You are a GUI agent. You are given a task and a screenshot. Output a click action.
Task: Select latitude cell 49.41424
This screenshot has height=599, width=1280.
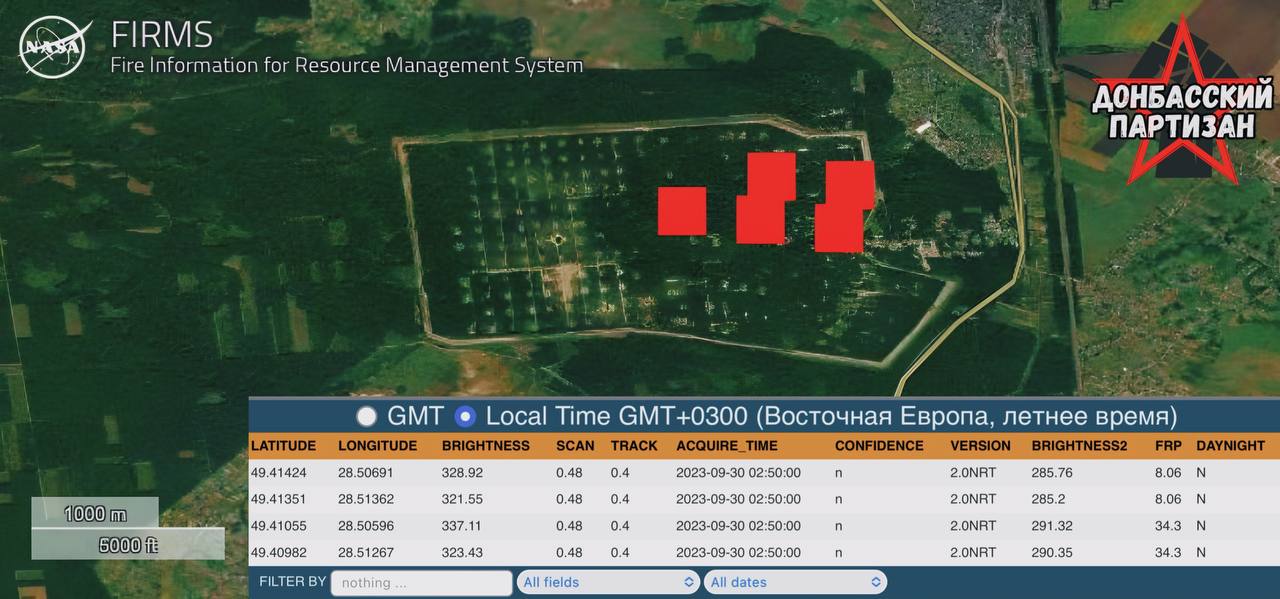[278, 473]
